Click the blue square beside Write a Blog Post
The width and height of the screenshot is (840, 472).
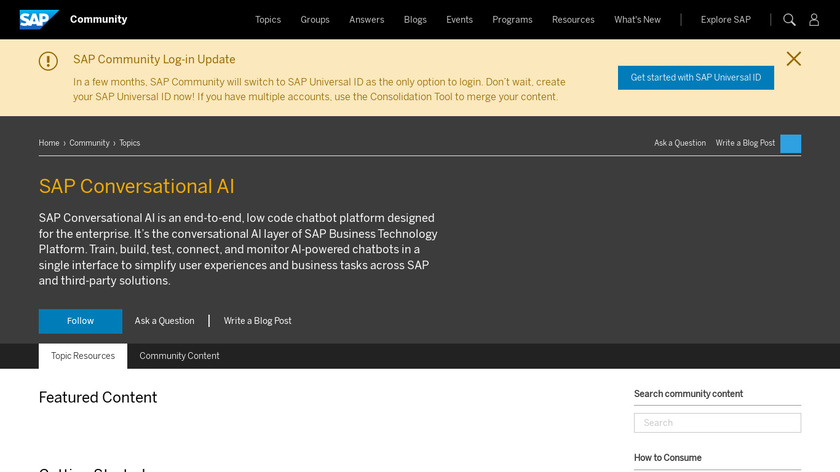tap(790, 143)
